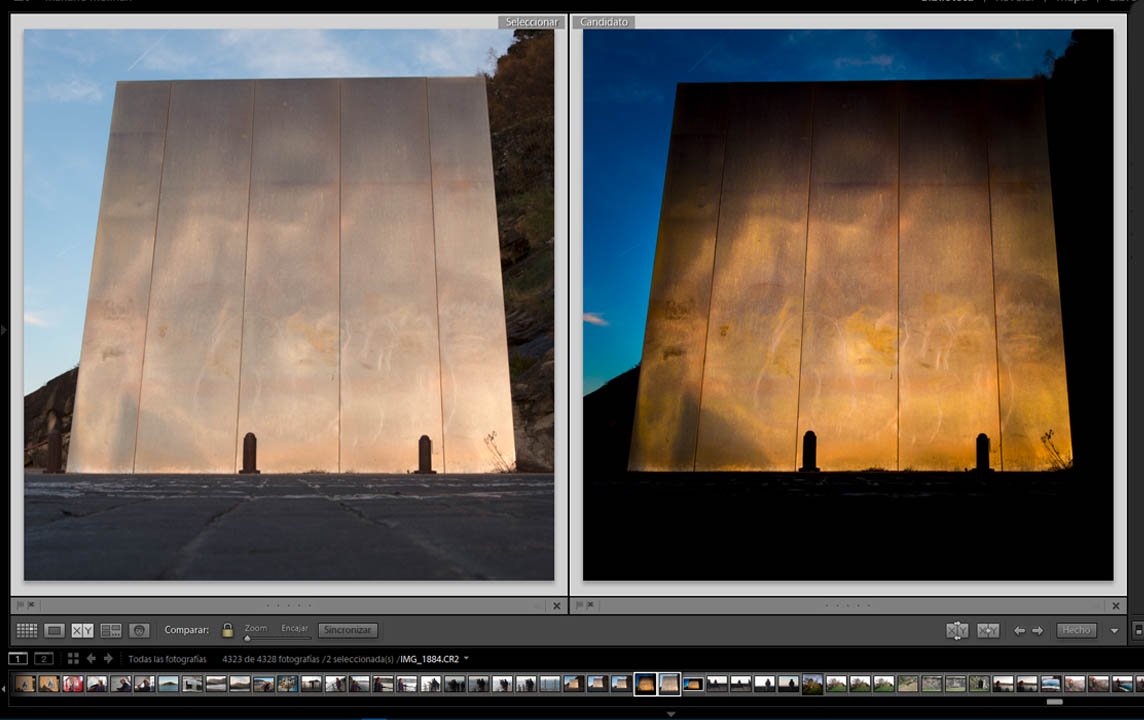Select thumbnail right after highlighted pair
Screen dimensions: 1144x720
pos(693,684)
